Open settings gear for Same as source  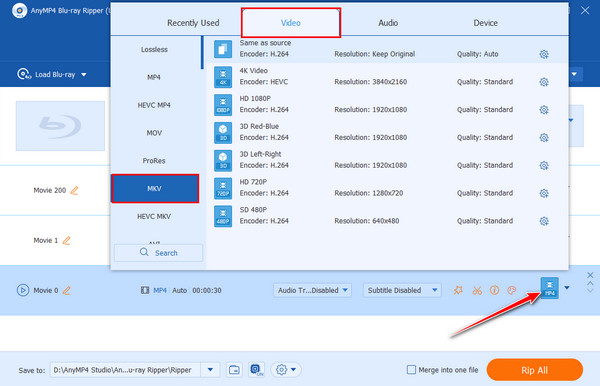[544, 54]
